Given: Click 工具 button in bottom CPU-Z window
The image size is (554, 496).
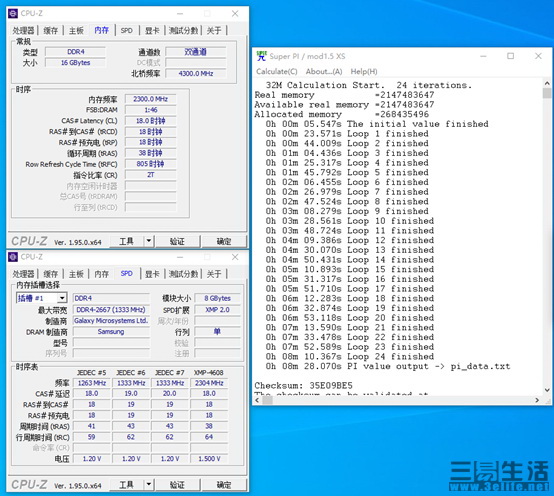Looking at the screenshot, I should (x=126, y=485).
